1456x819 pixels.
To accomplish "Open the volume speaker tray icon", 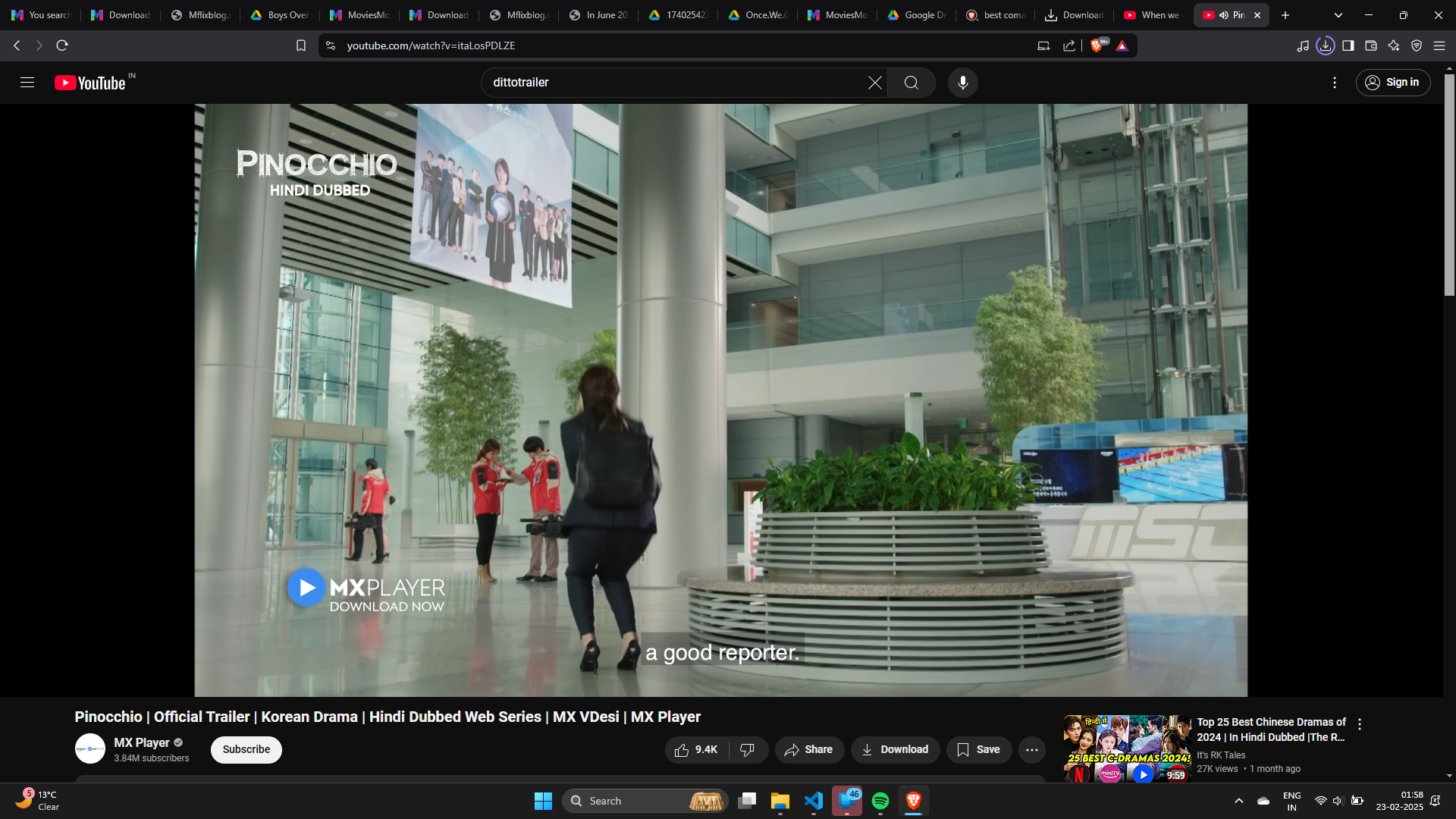I will click(x=1338, y=801).
